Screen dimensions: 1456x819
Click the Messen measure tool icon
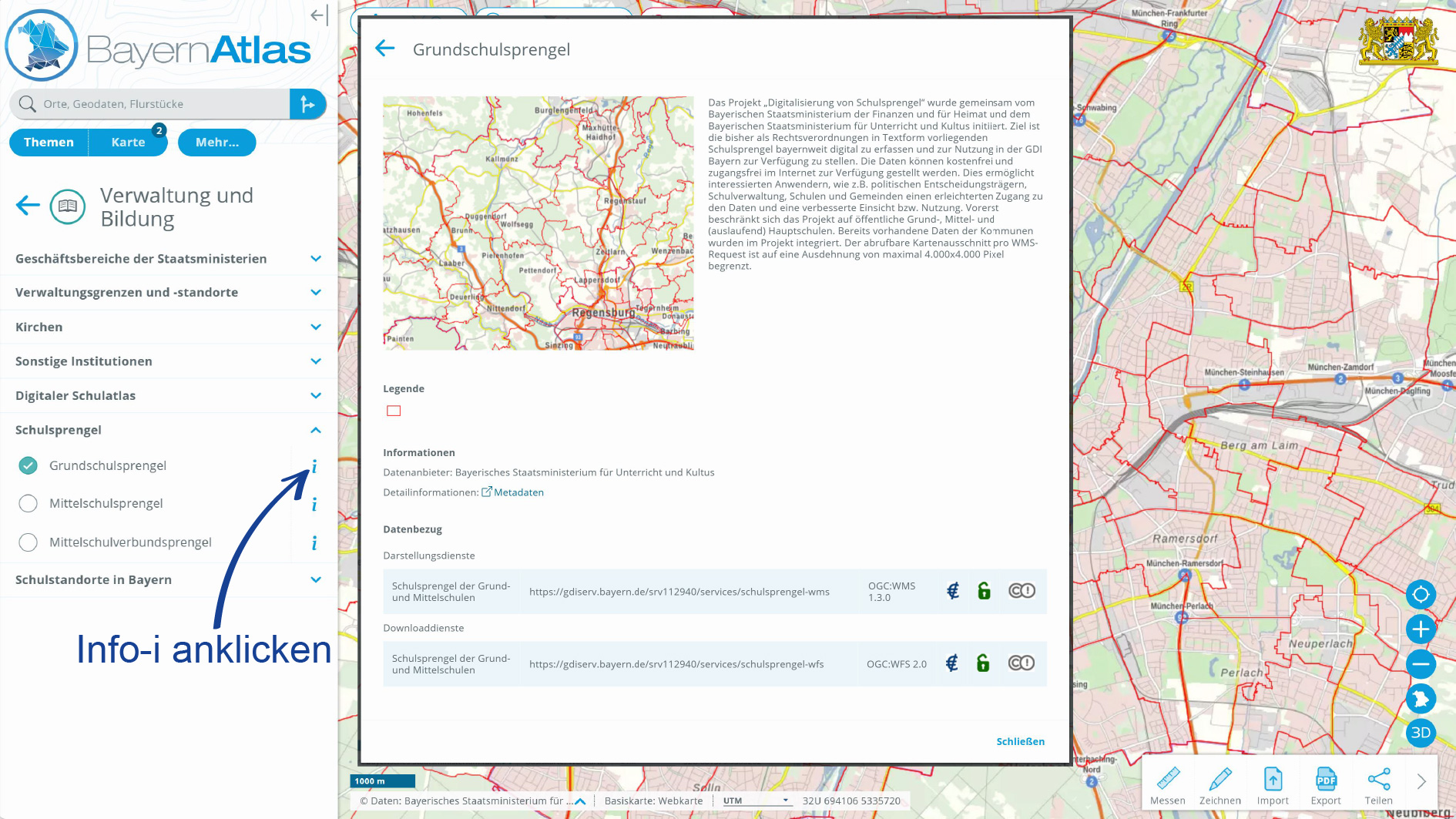tap(1167, 780)
